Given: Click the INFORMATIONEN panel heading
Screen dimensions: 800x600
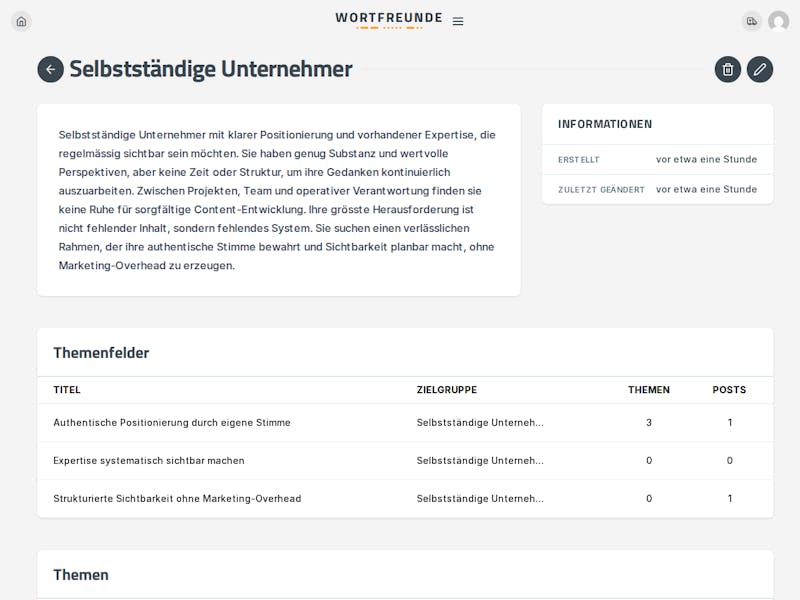Looking at the screenshot, I should 605,124.
